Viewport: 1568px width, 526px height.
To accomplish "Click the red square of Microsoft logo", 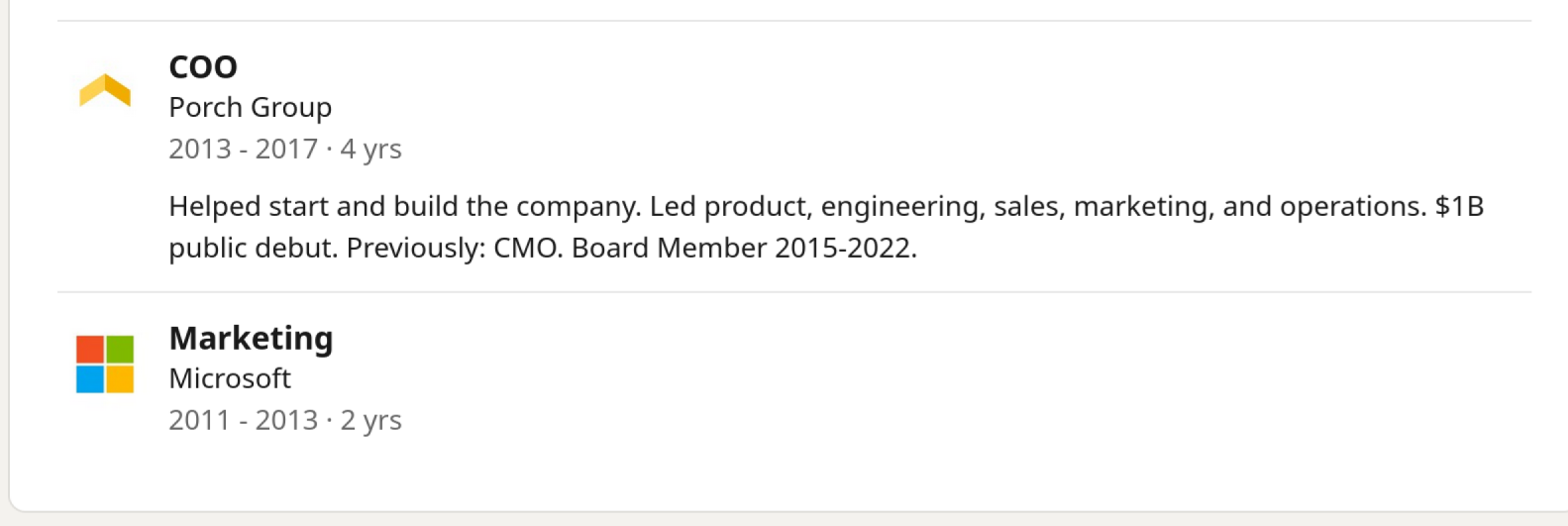I will point(90,349).
